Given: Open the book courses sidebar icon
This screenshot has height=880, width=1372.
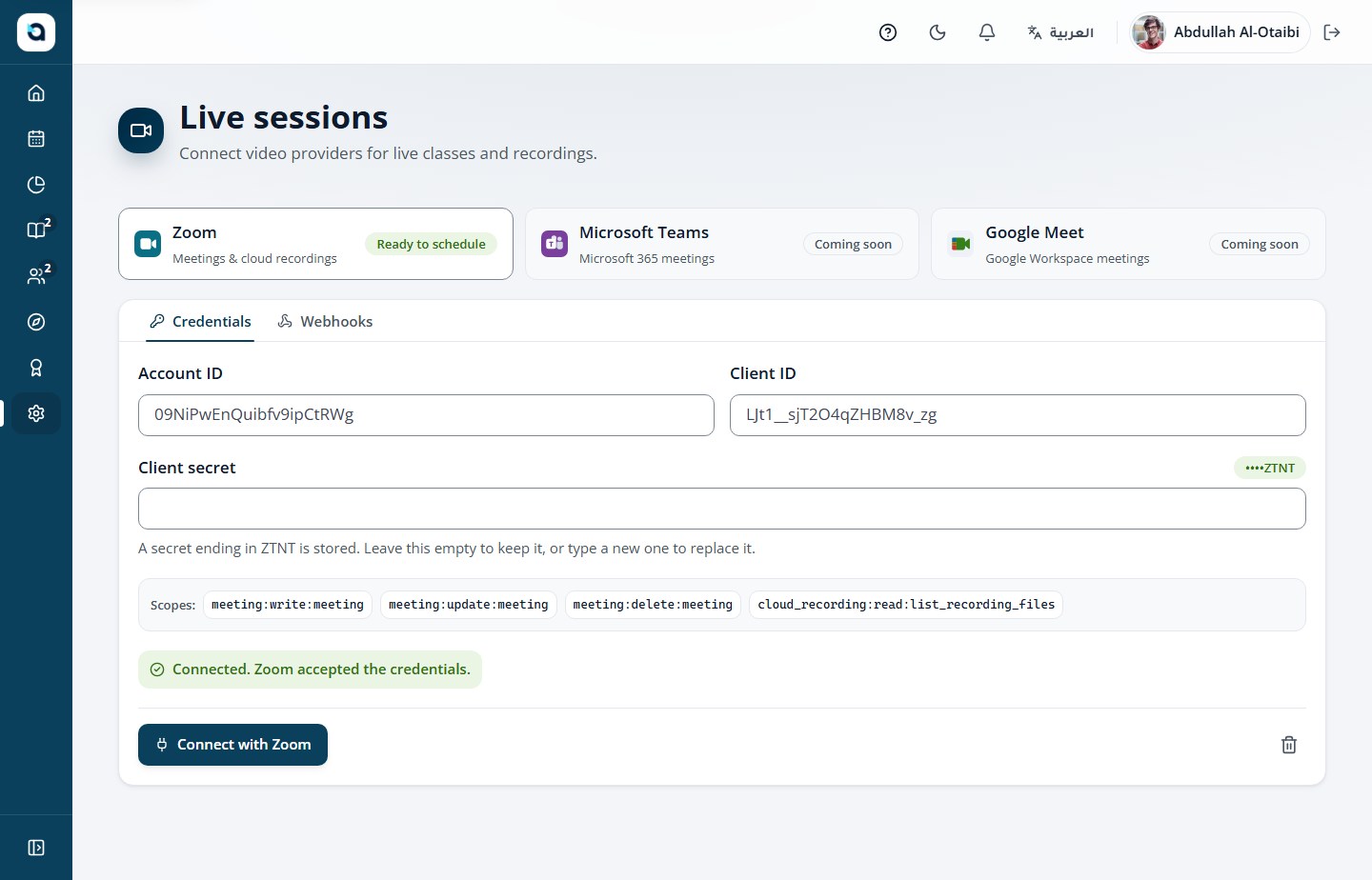Looking at the screenshot, I should click(x=36, y=230).
